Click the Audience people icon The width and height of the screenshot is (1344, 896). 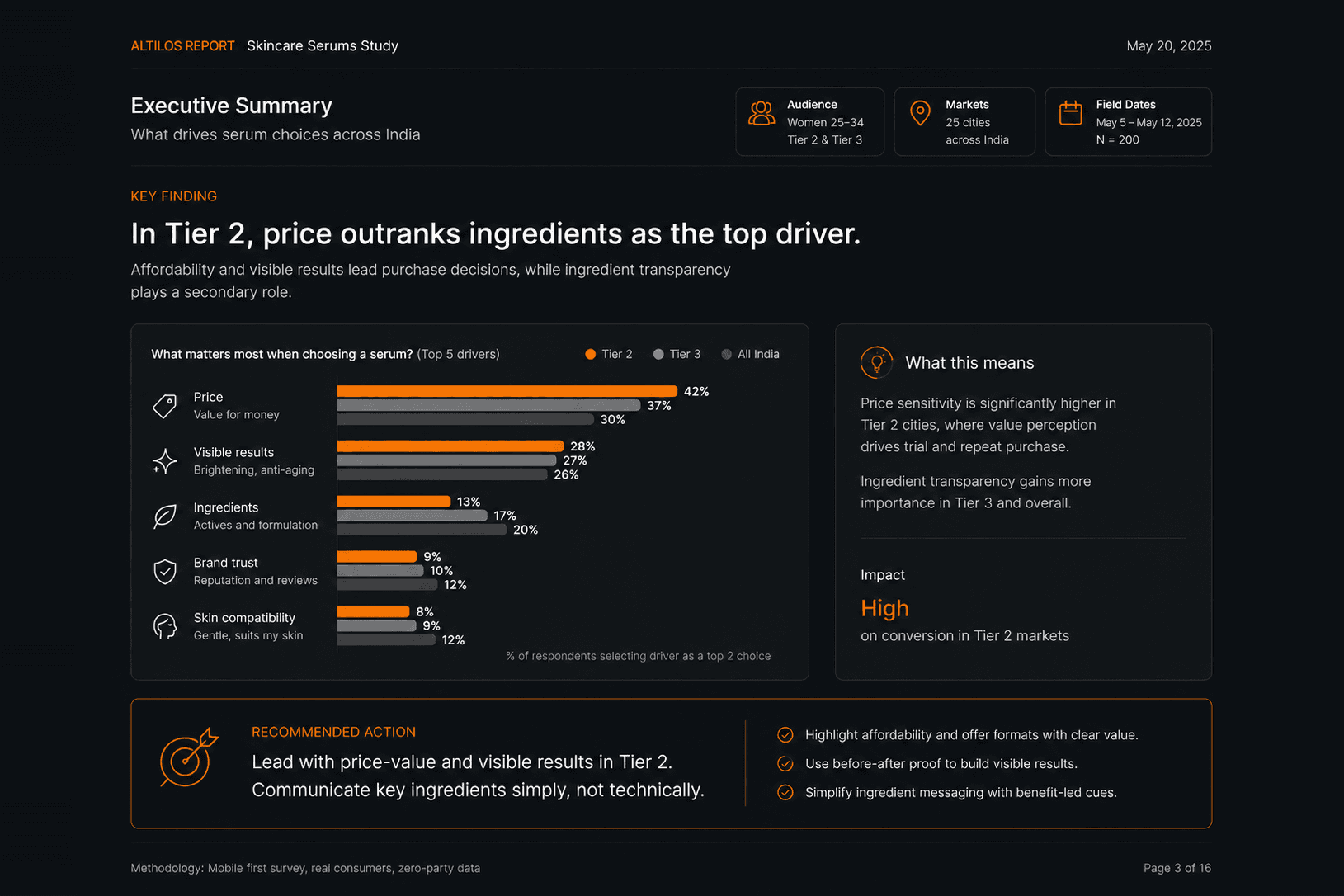click(762, 113)
